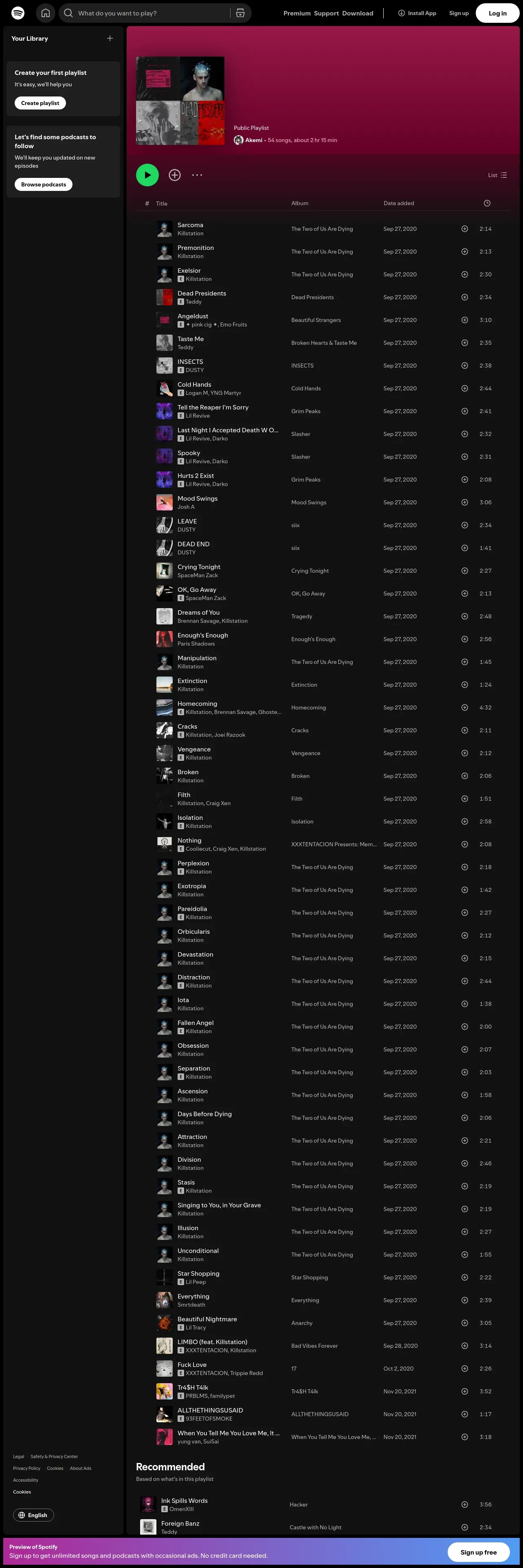Click the Create playlist button
Screen dimensions: 523x1568
pyautogui.click(x=40, y=103)
